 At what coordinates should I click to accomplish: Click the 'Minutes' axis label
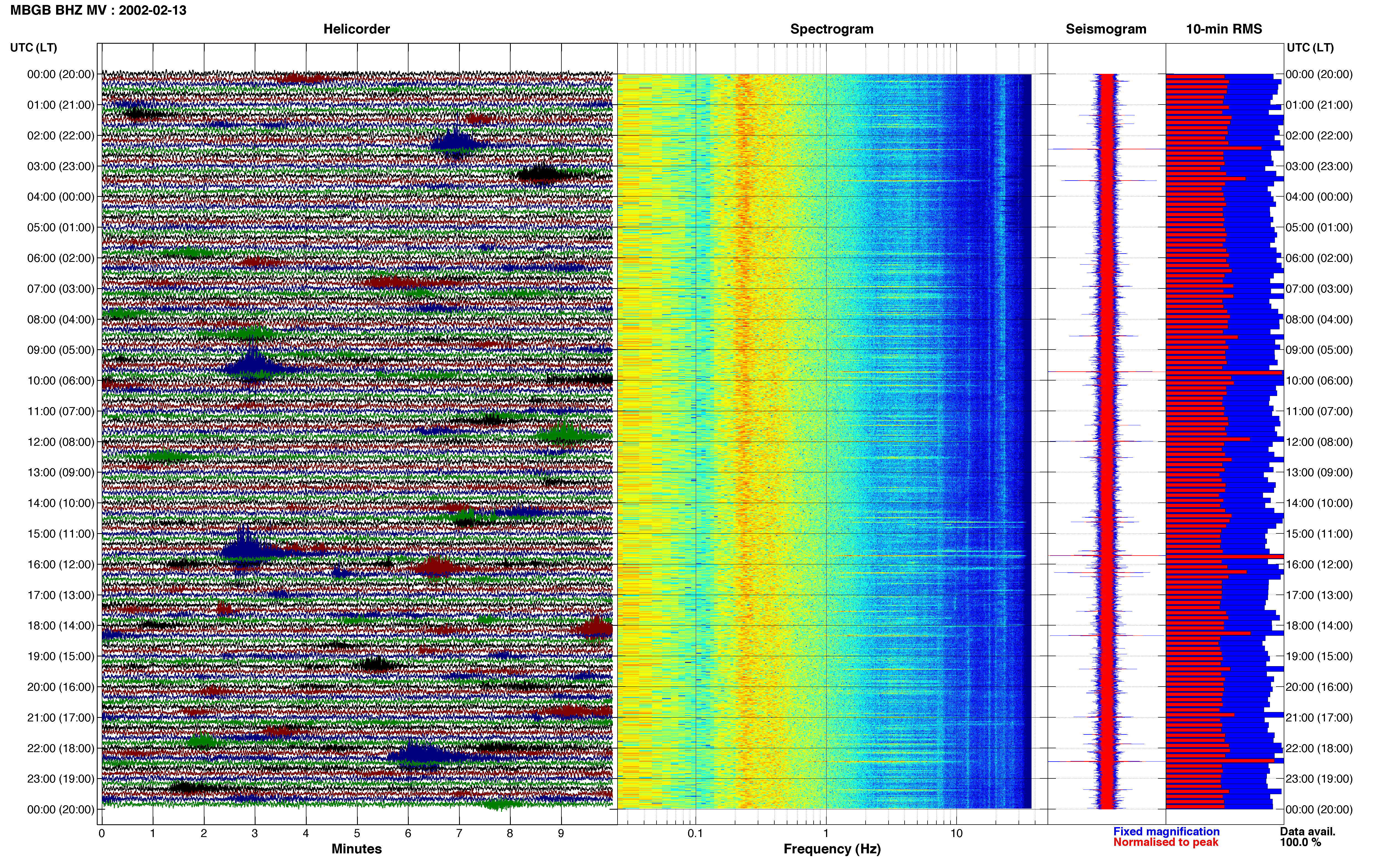point(356,848)
